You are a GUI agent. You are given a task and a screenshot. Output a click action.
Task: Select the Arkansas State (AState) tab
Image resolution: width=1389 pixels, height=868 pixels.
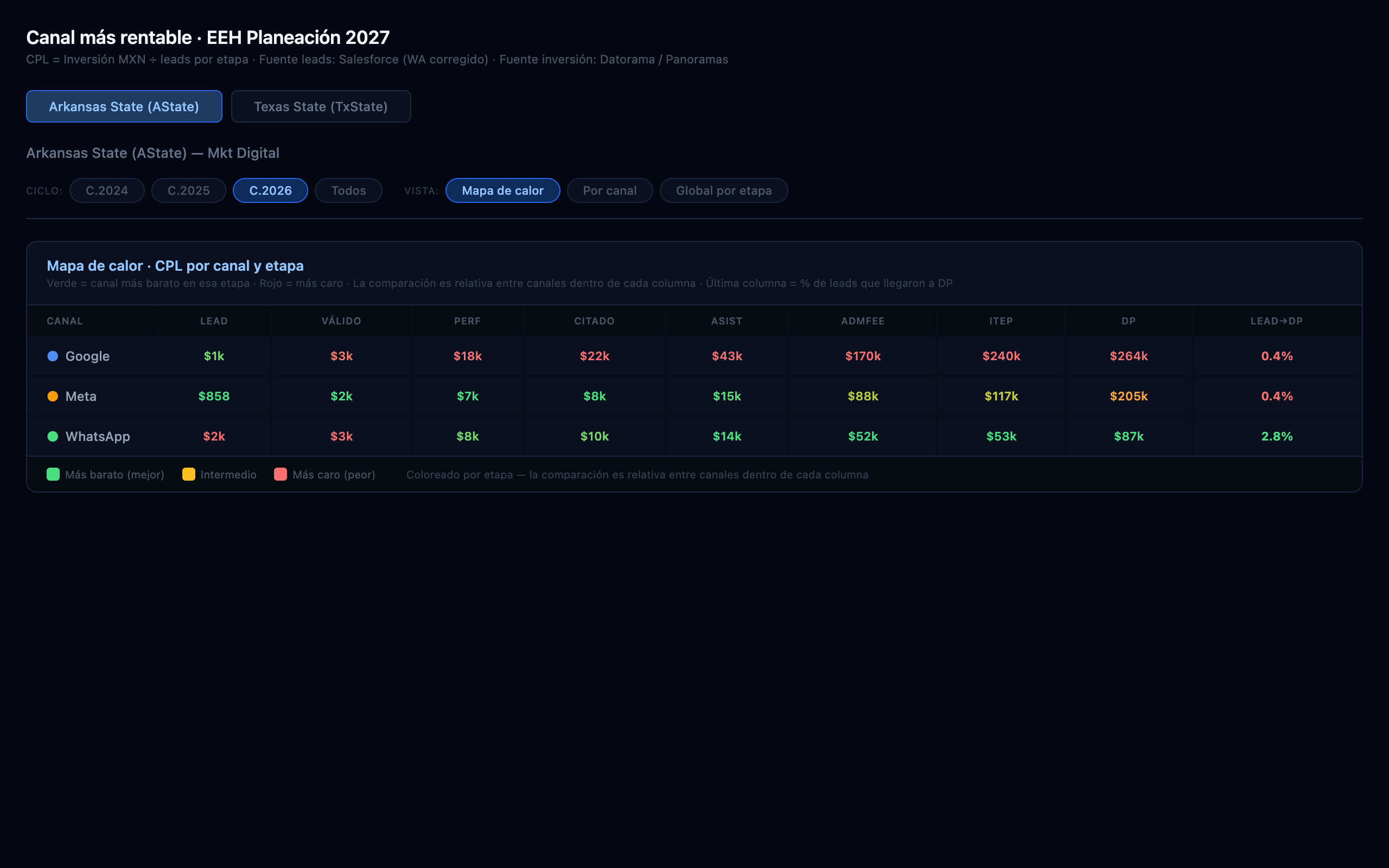point(124,106)
